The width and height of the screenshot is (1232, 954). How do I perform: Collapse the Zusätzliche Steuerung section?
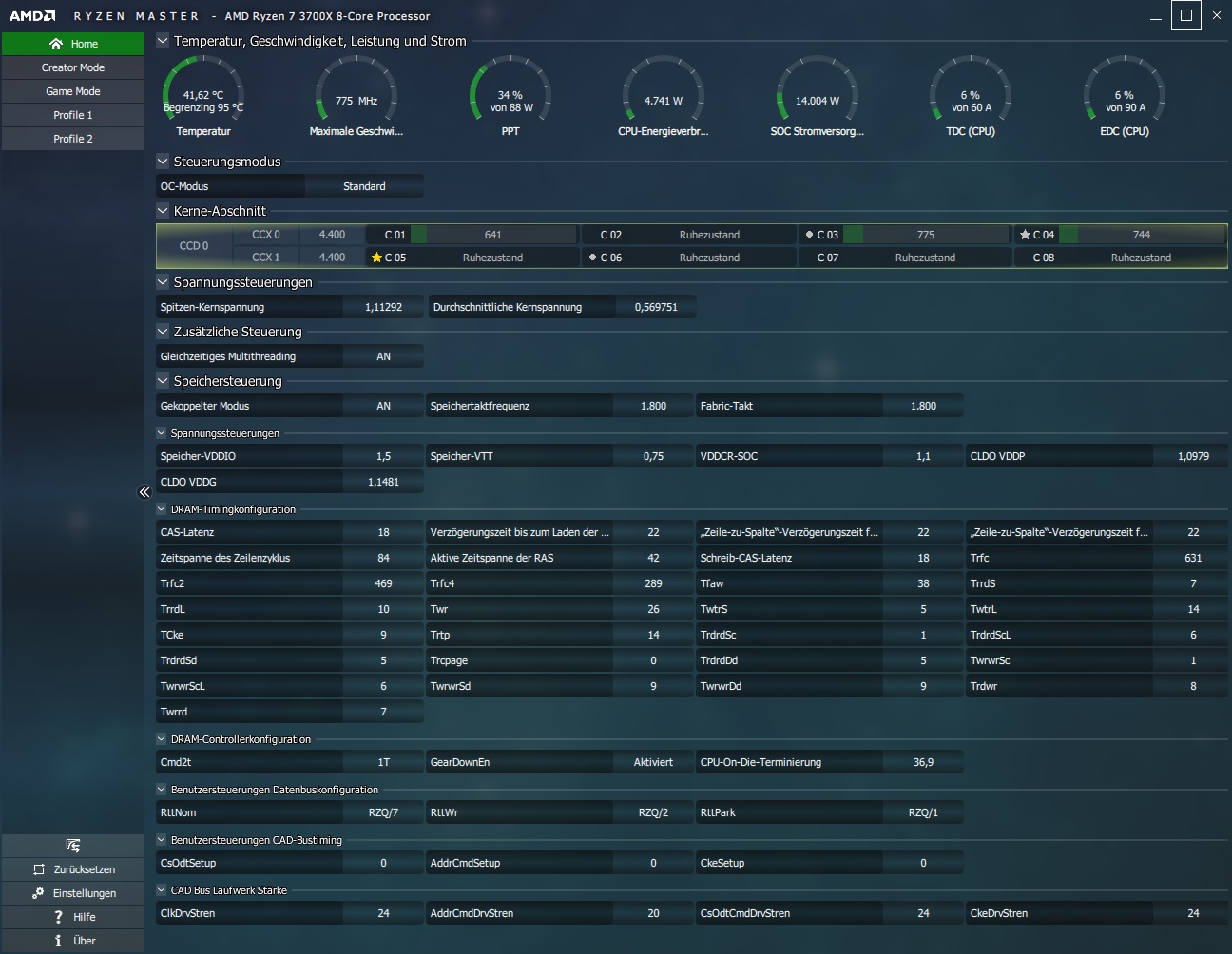click(x=163, y=332)
